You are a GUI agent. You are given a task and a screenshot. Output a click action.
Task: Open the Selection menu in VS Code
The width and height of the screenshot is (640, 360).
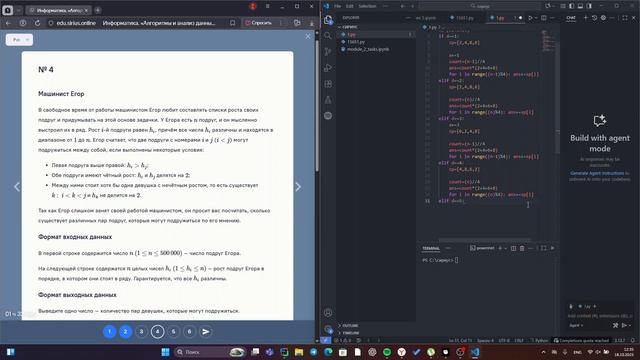click(x=367, y=6)
